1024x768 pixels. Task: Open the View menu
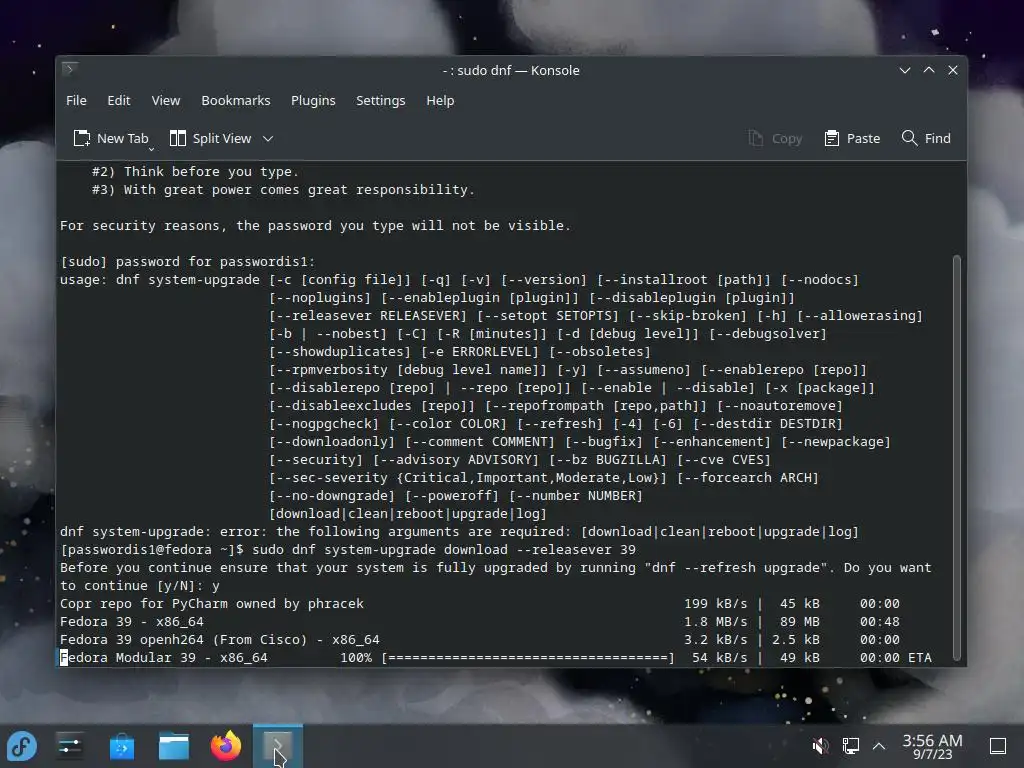tap(165, 101)
